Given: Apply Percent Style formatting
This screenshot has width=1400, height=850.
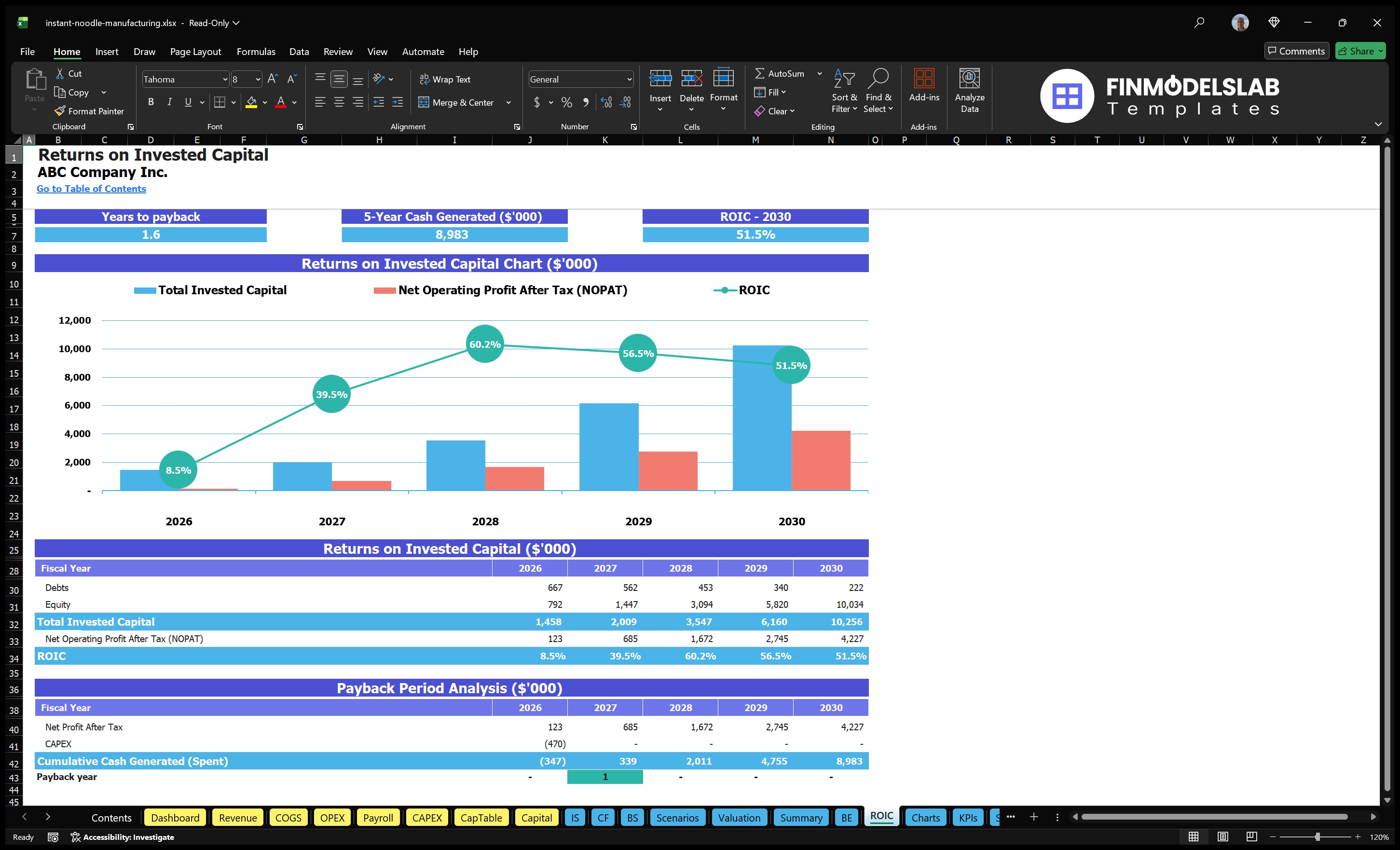Looking at the screenshot, I should coord(566,103).
